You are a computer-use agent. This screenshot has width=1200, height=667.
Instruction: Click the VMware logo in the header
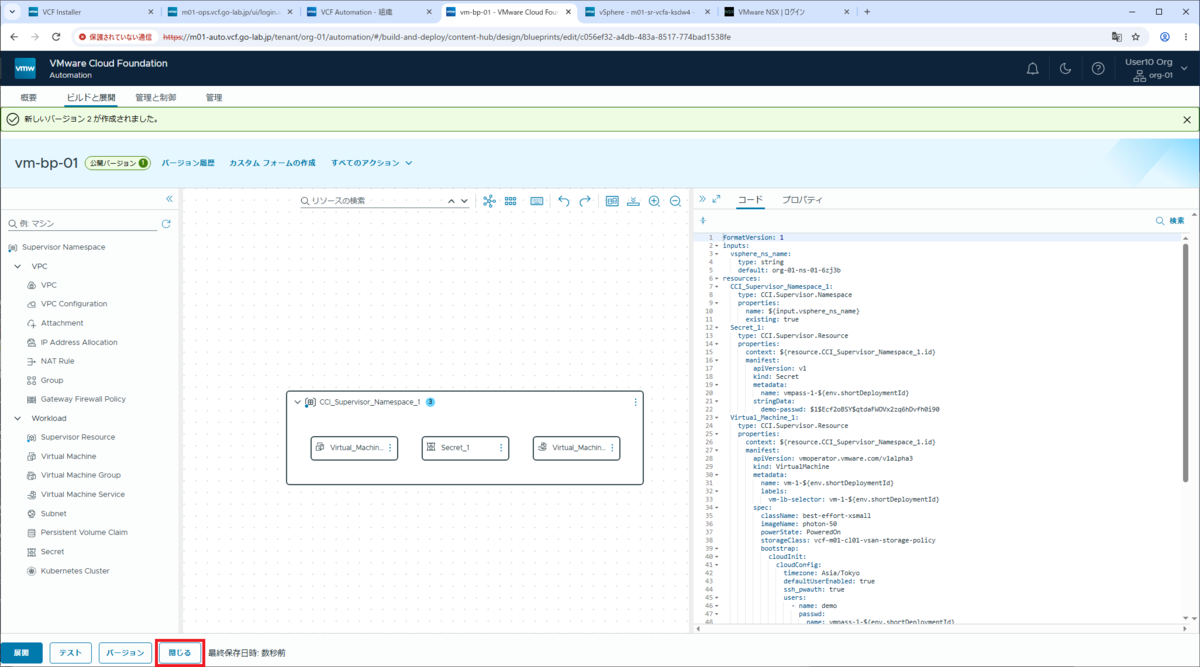coord(25,69)
